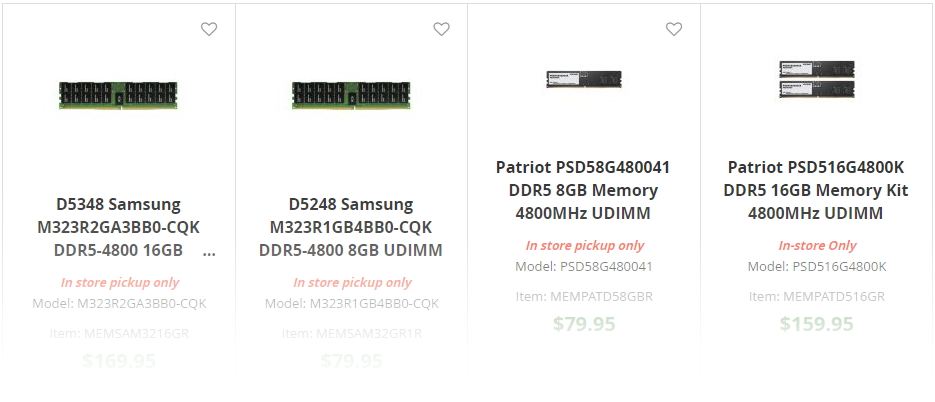The image size is (935, 402).
Task: Select the Patriot PSD516G4800K 16GB Memory Kit title
Action: click(x=816, y=190)
